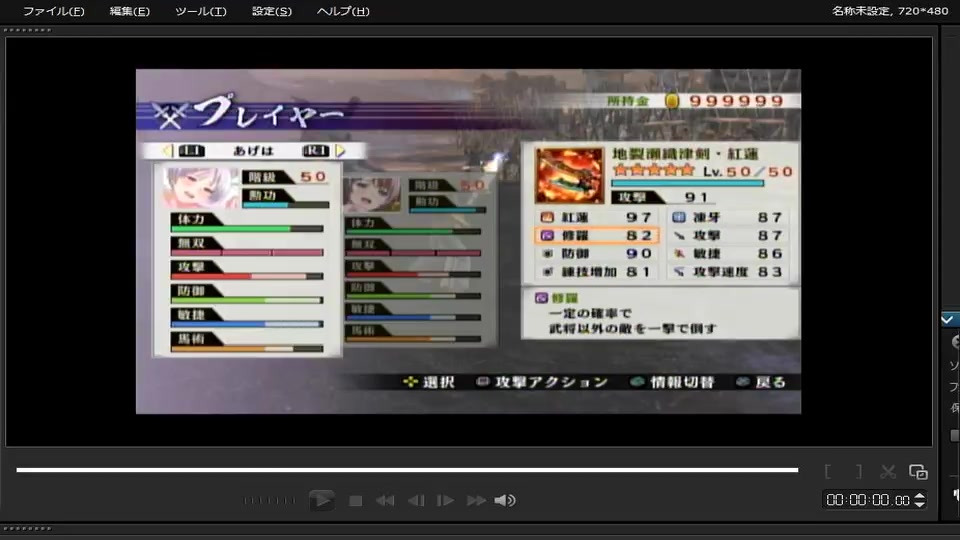Open the speaker volume control
960x540 pixels.
pyautogui.click(x=505, y=501)
